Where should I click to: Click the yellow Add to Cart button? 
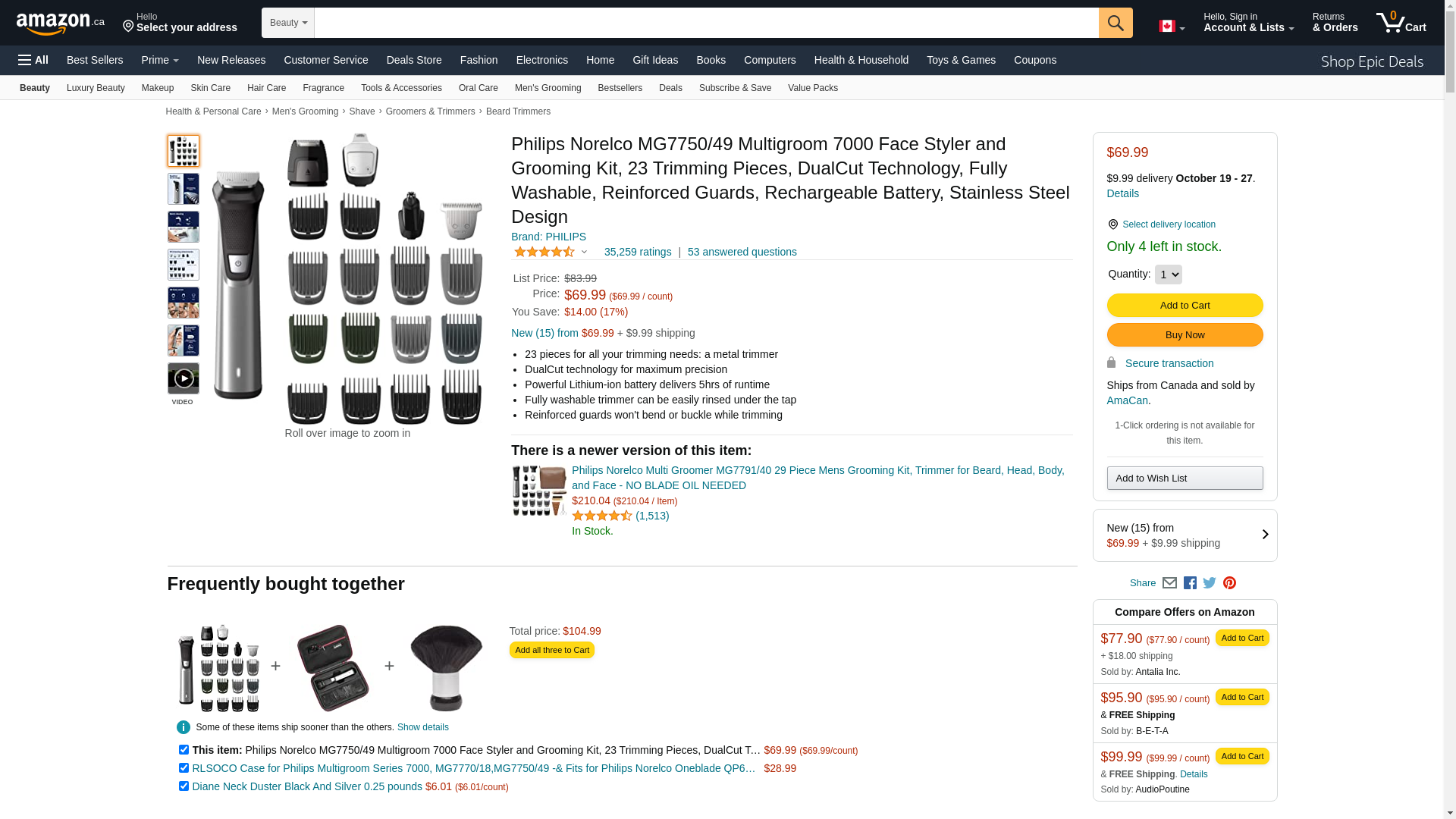[1185, 306]
